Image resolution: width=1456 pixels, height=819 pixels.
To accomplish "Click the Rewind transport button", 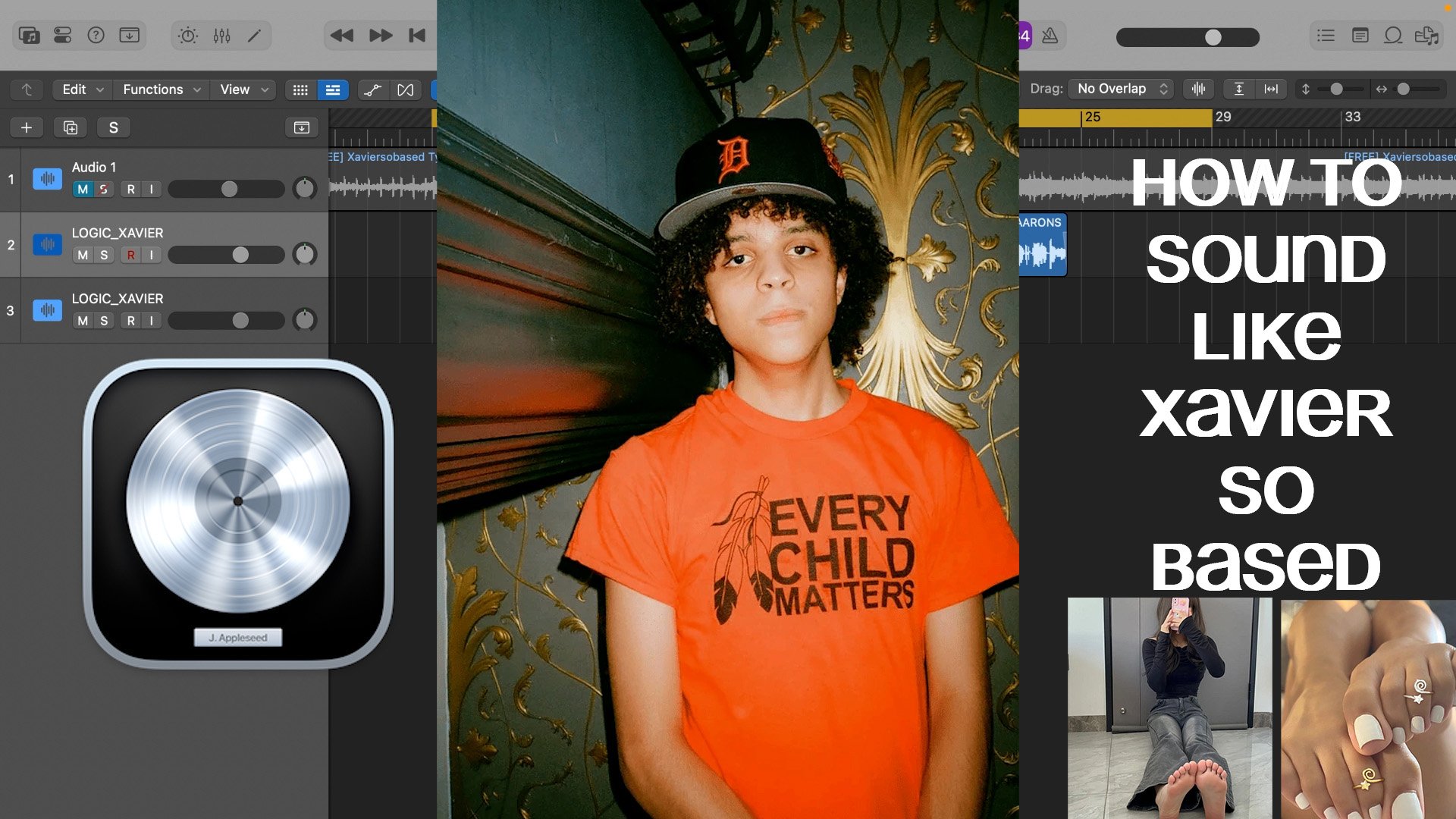I will pyautogui.click(x=342, y=36).
